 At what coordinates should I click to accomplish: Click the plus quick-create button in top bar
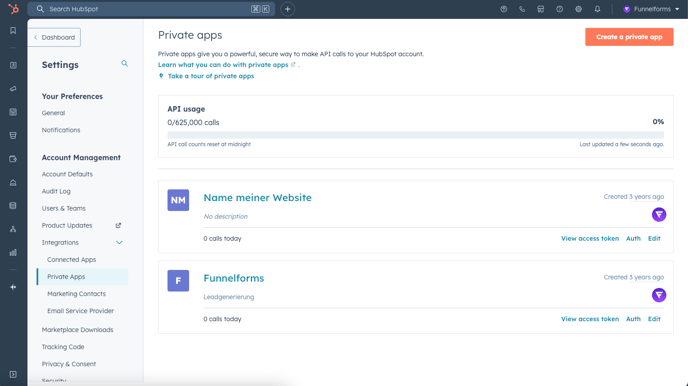click(287, 9)
